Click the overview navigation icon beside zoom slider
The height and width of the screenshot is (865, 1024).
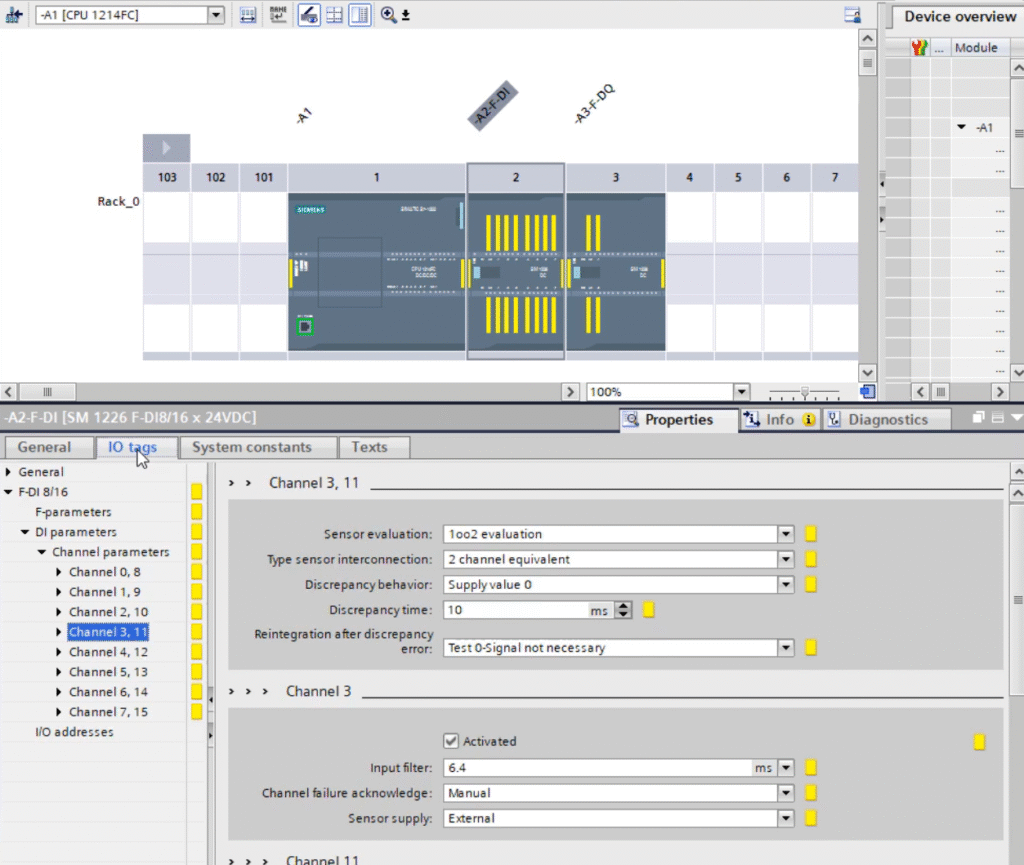tap(867, 392)
